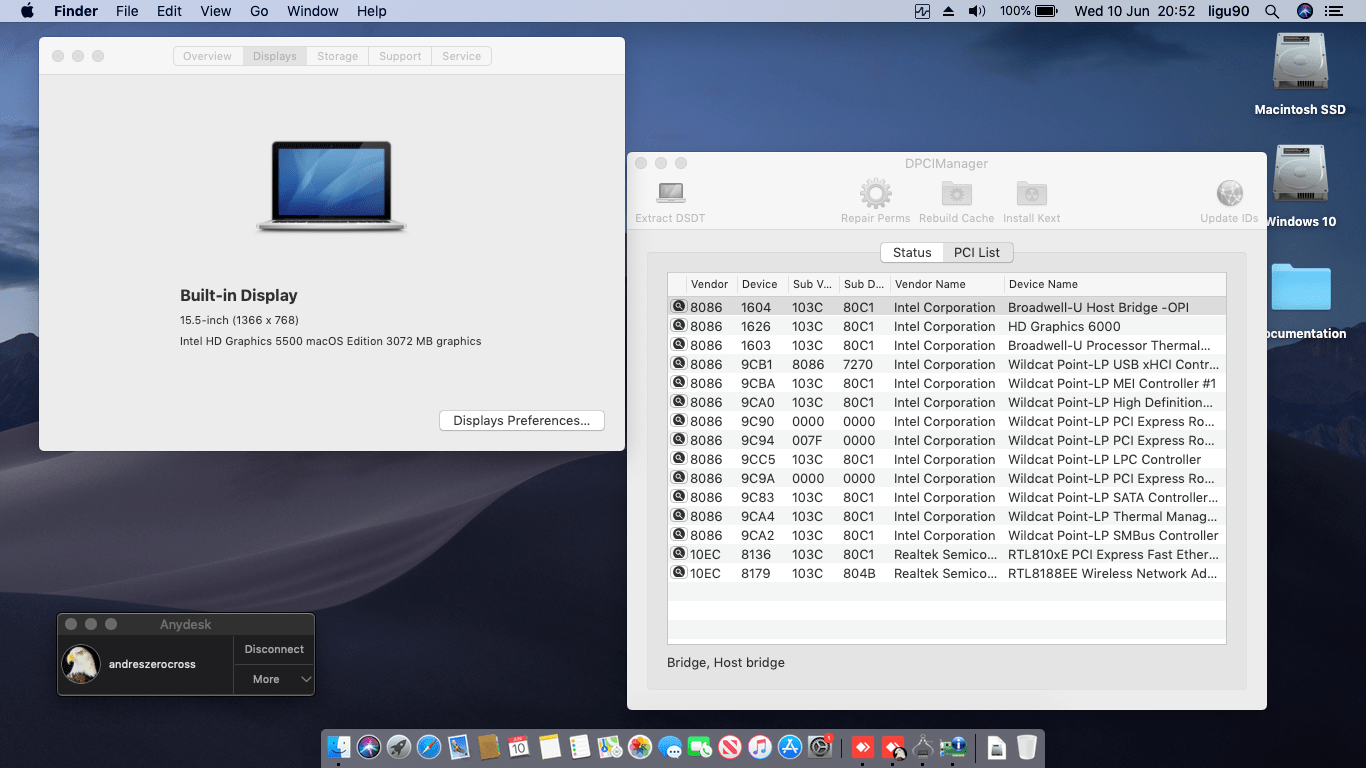Open the Support tab
Screen dimensions: 1366x768
point(400,56)
